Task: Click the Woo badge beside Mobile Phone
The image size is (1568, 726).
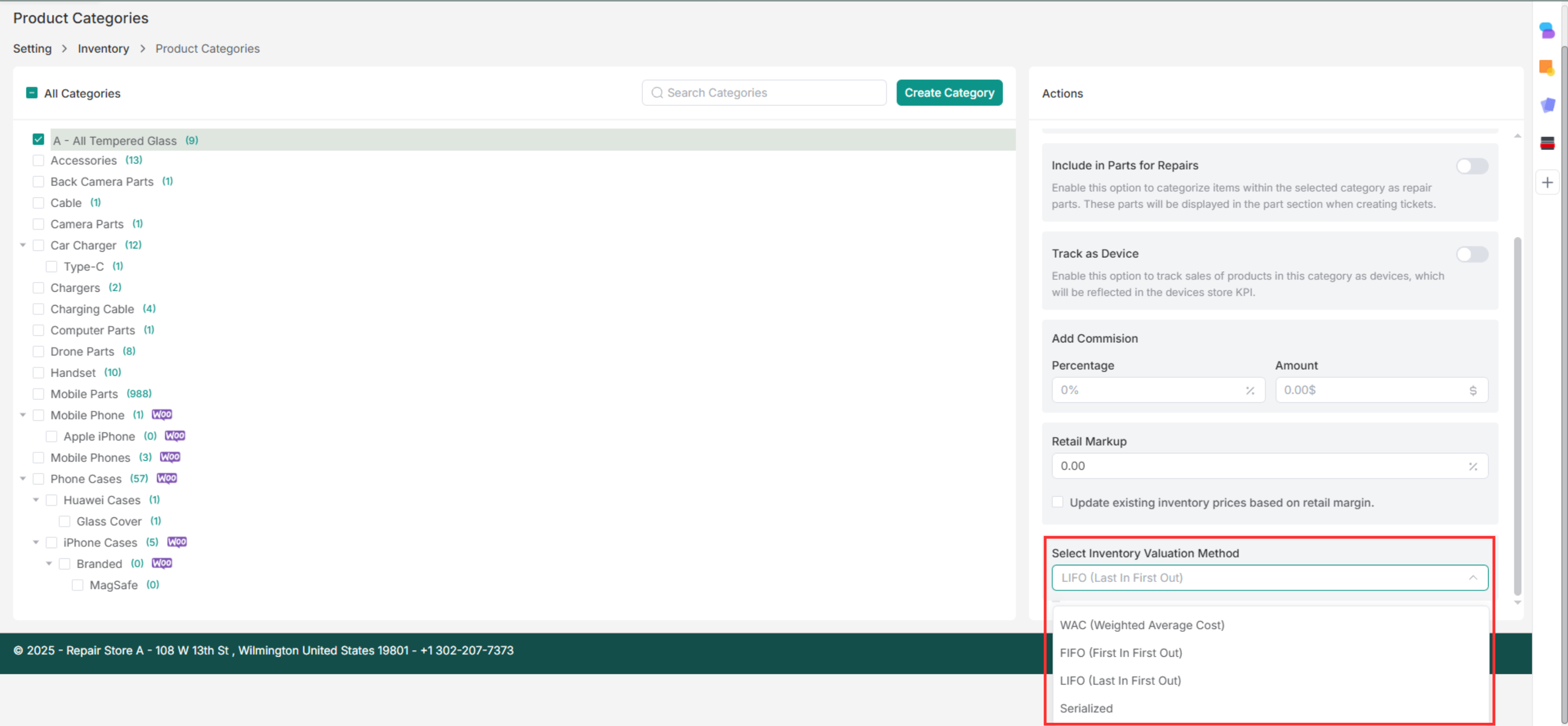Action: [x=162, y=414]
